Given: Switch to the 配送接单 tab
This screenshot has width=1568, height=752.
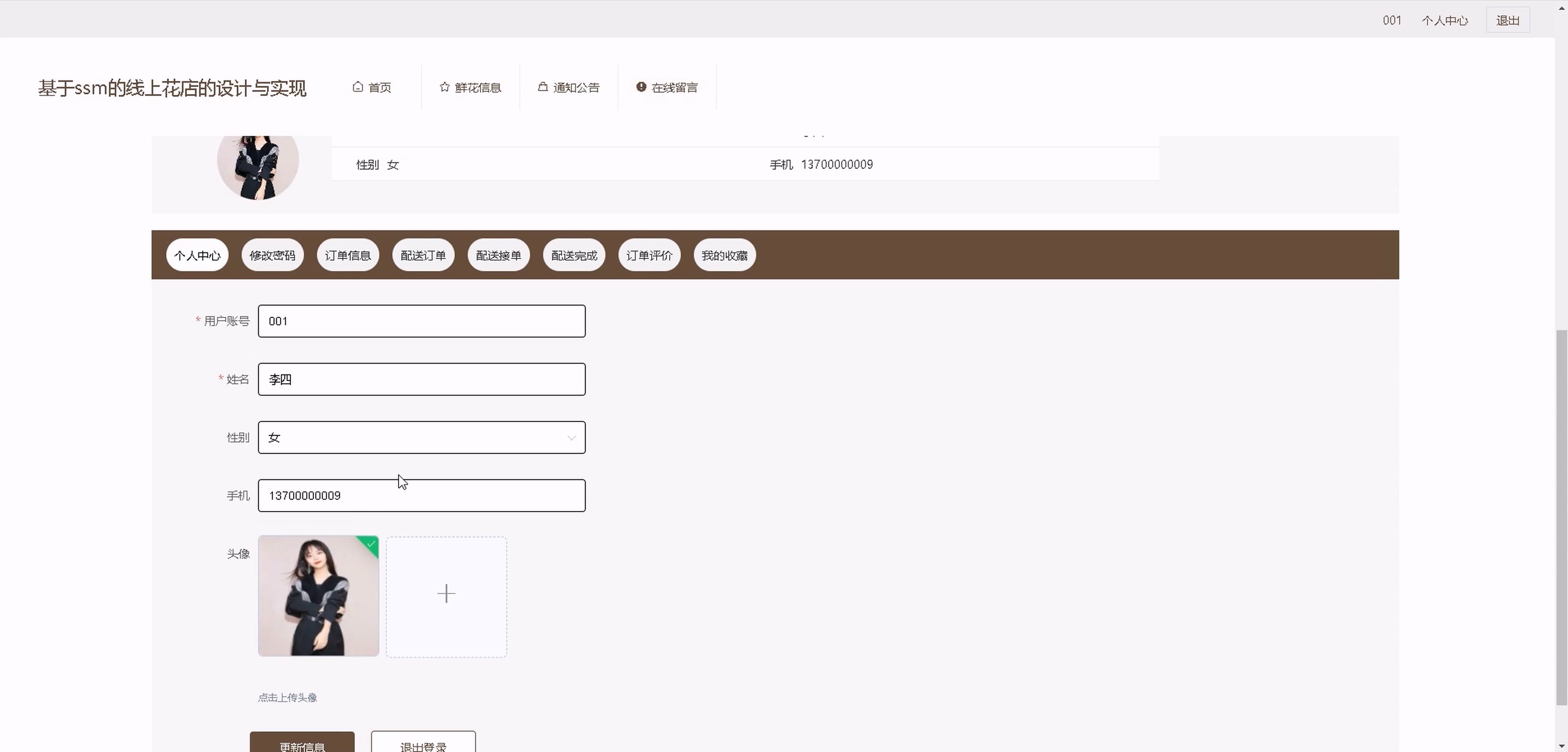Looking at the screenshot, I should click(499, 256).
